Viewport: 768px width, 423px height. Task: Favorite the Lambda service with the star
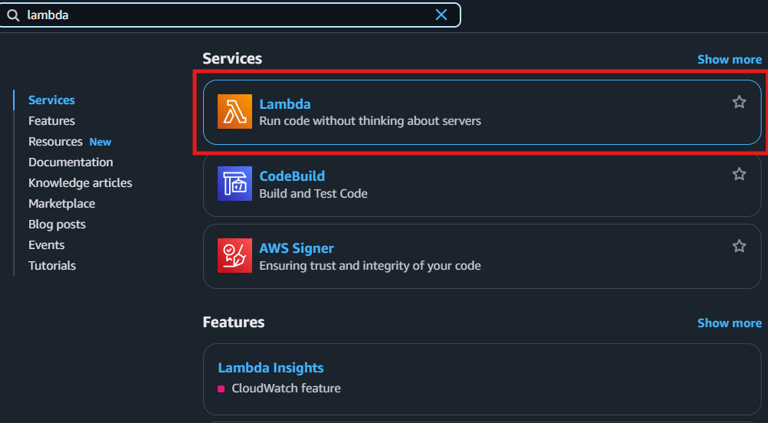[739, 102]
